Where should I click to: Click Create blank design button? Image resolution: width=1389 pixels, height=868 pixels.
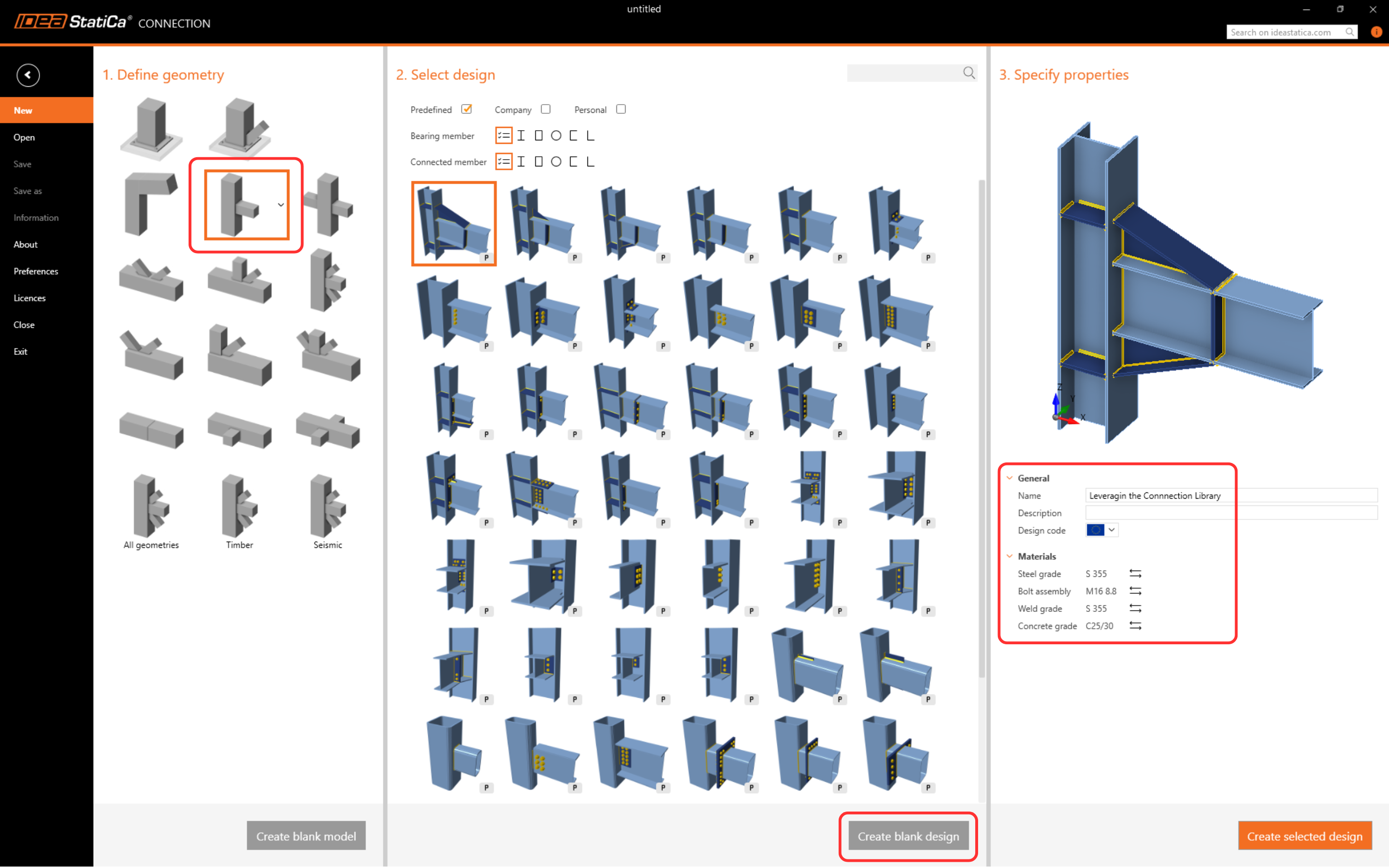coord(908,836)
